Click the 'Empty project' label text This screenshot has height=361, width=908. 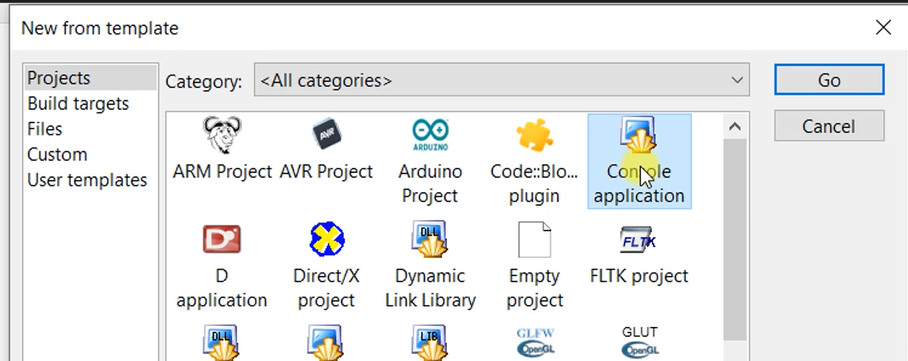pyautogui.click(x=534, y=288)
